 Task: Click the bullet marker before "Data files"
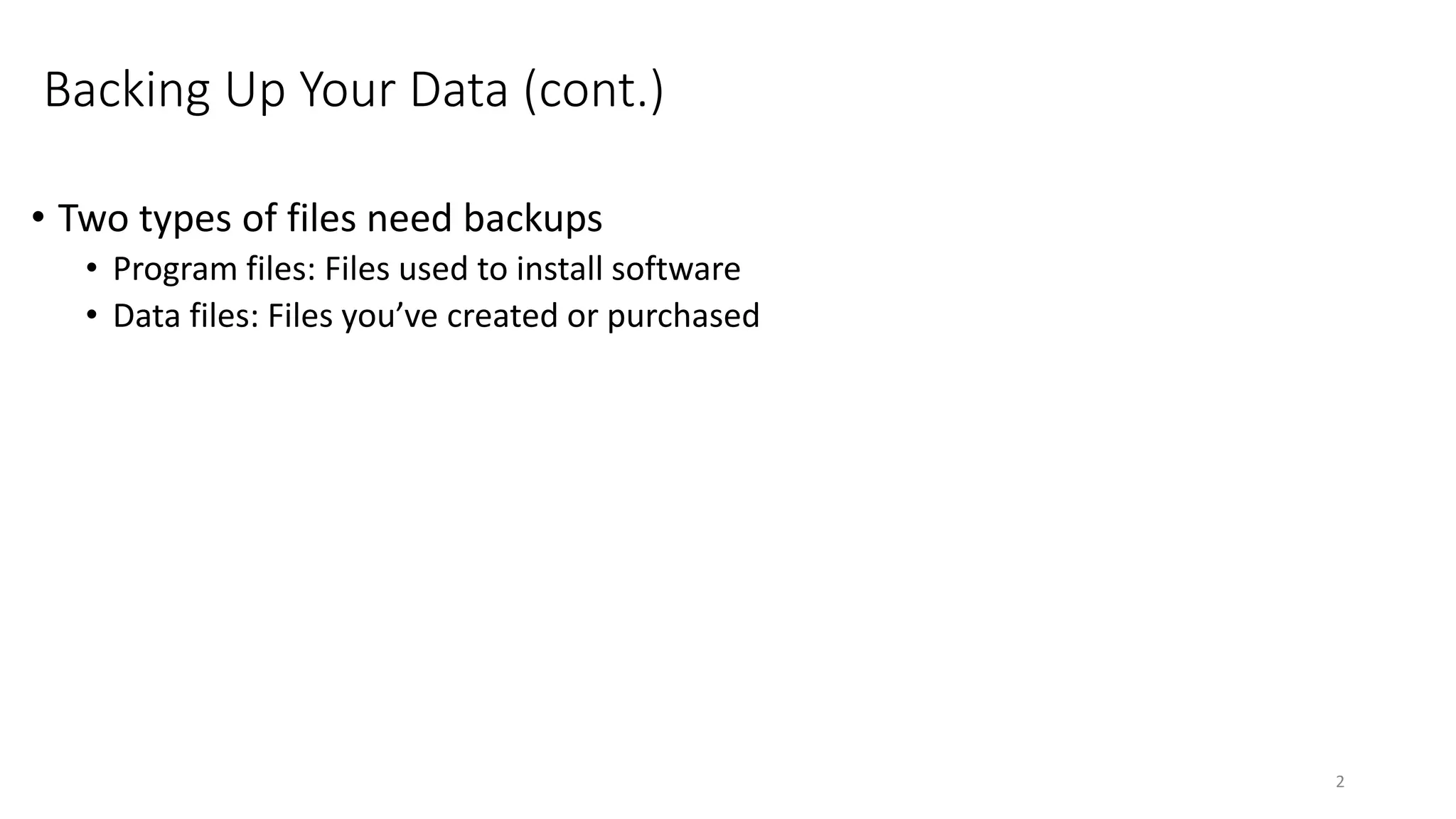point(92,315)
